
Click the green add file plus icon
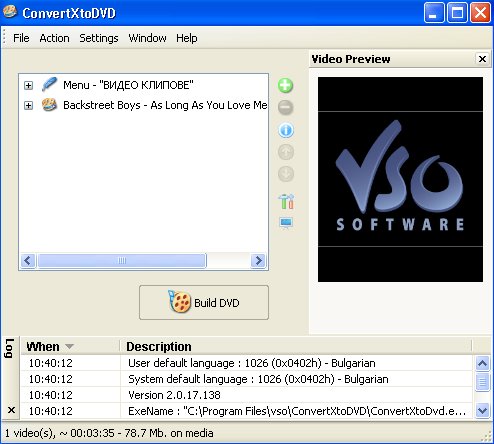[286, 86]
